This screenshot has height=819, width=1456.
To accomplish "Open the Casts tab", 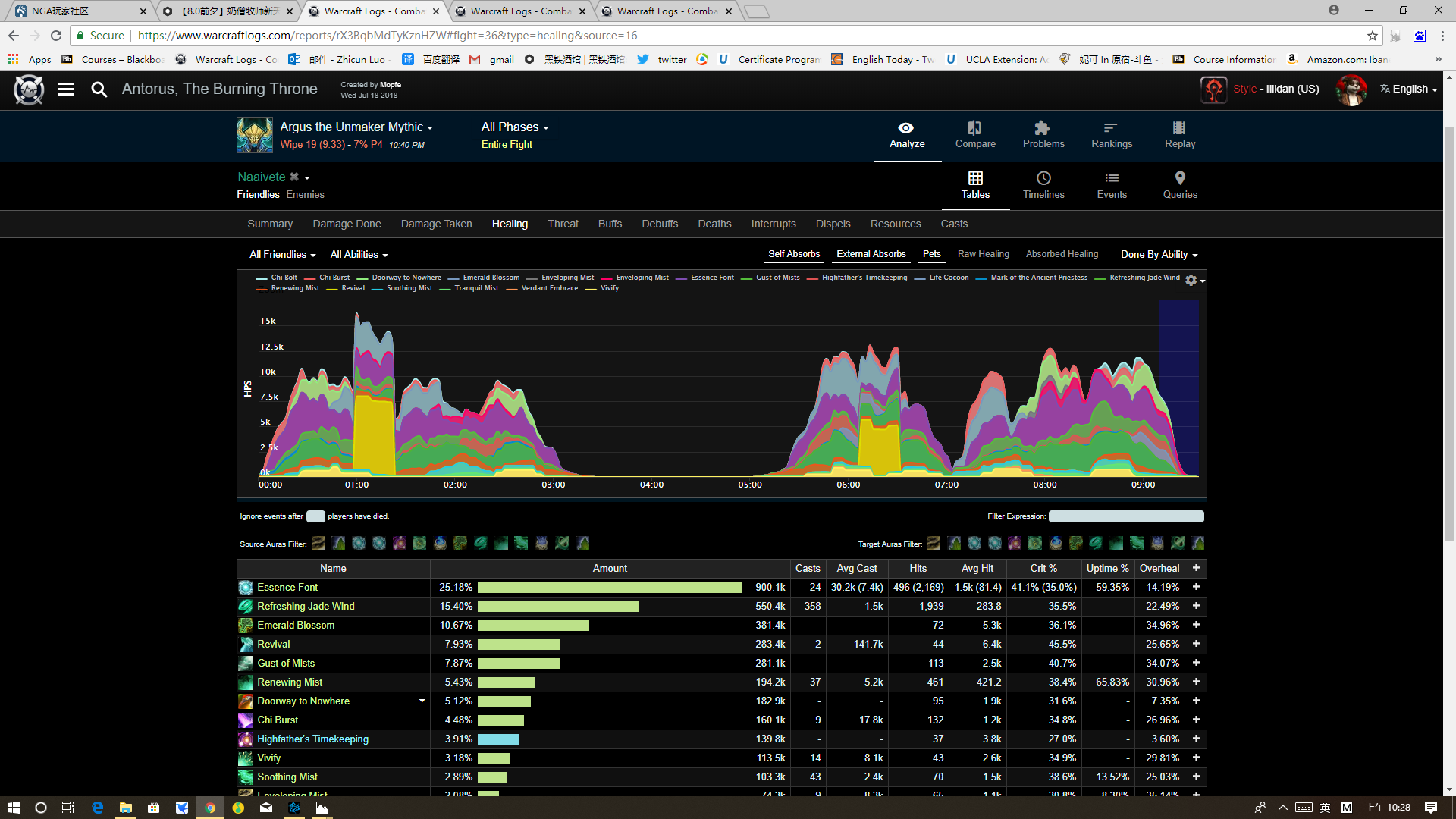I will 954,224.
